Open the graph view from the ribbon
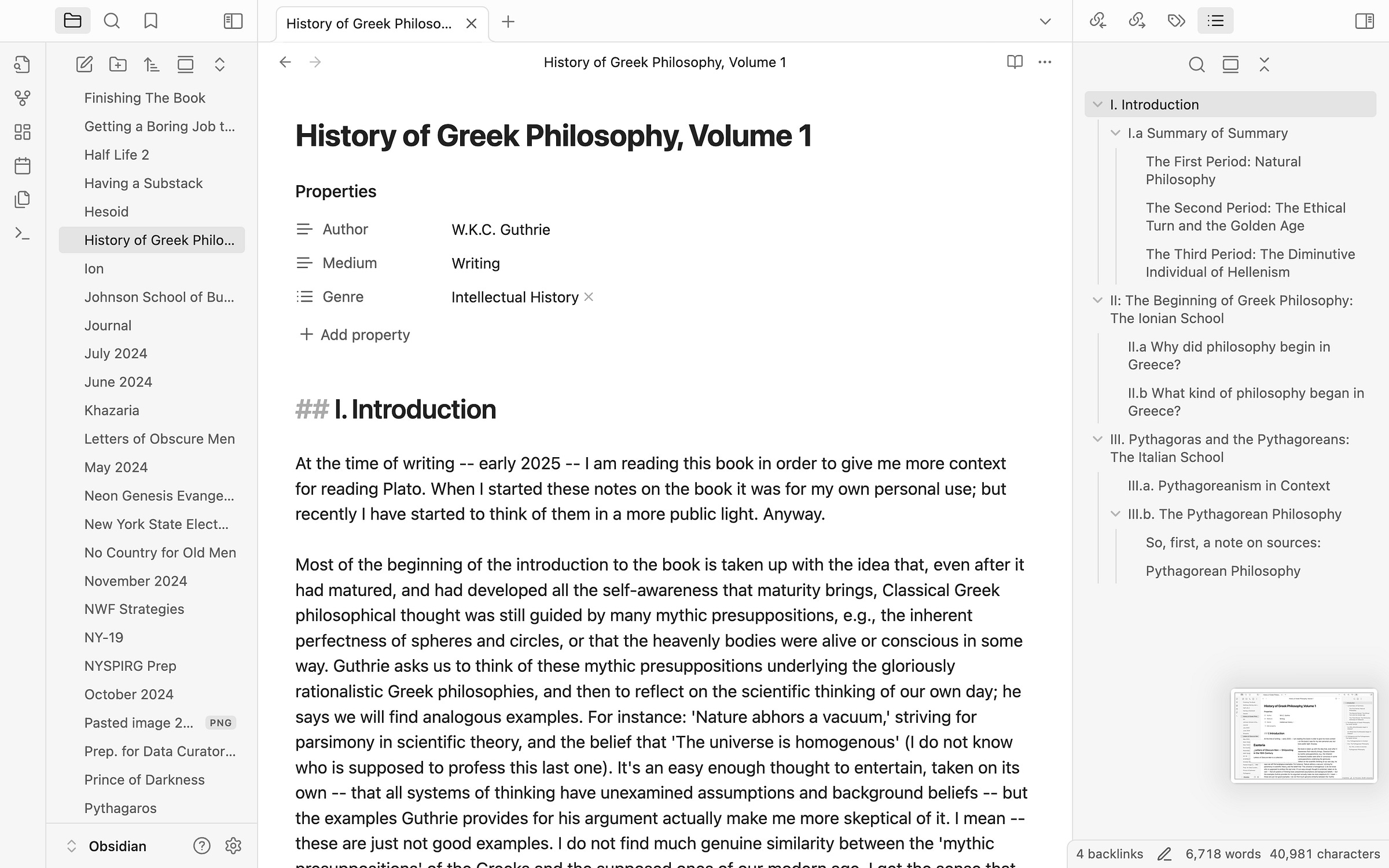The width and height of the screenshot is (1389, 868). (22, 98)
